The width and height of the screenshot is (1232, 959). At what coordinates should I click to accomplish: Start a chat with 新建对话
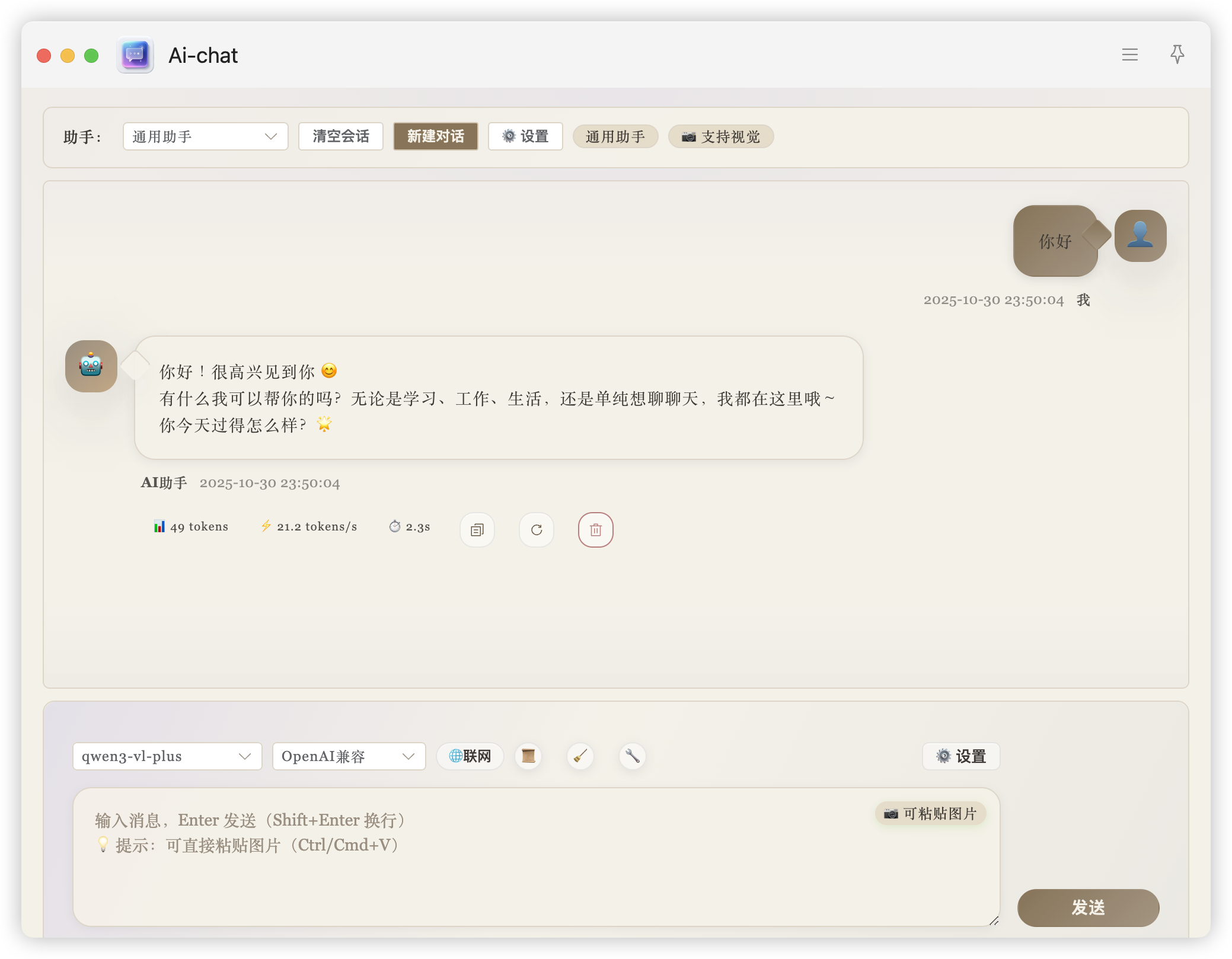coord(435,136)
